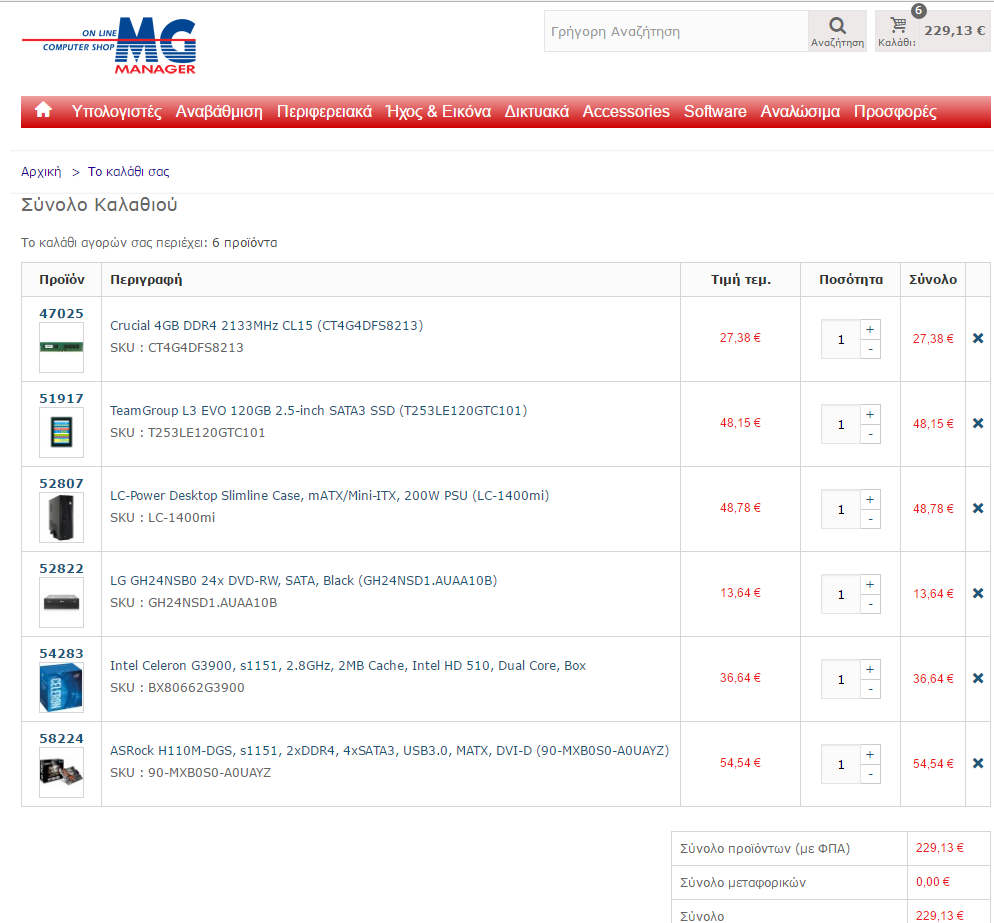994x923 pixels.
Task: Click the TeamGroup SSD thumbnail
Action: (x=61, y=432)
